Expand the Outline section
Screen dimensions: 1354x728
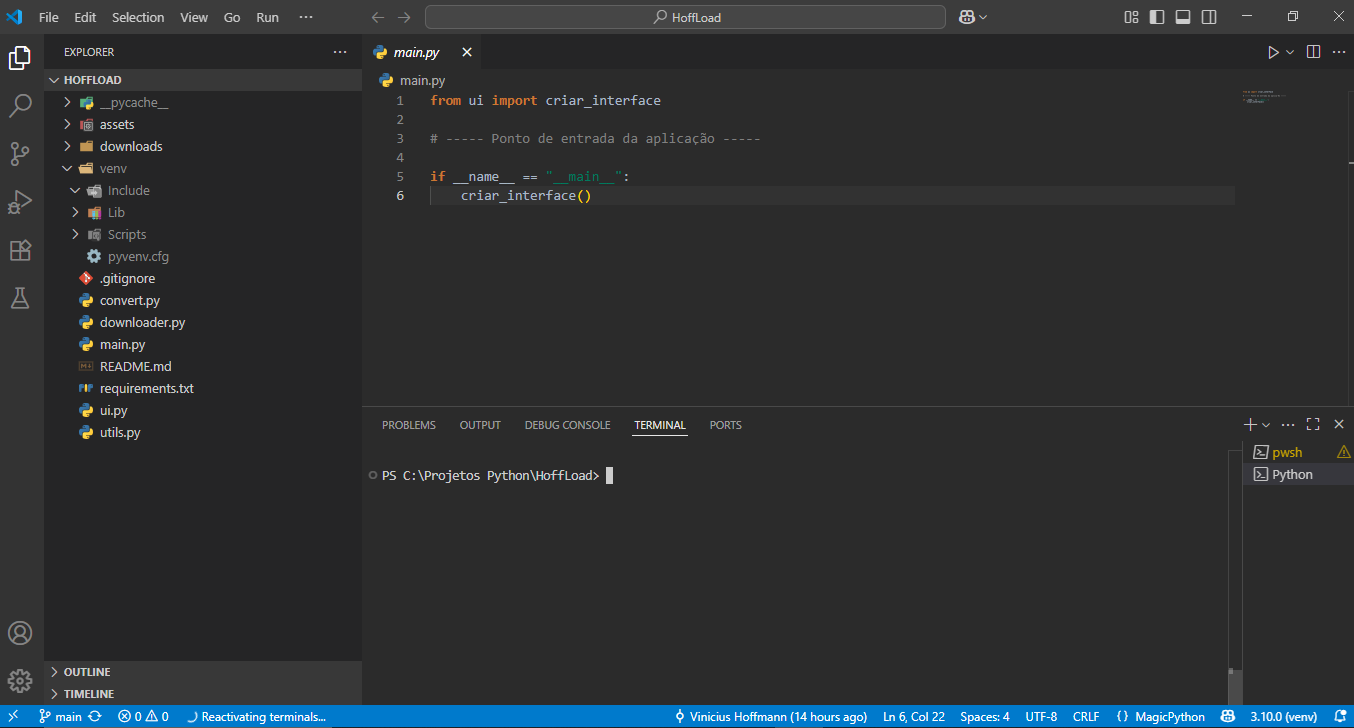click(x=203, y=672)
